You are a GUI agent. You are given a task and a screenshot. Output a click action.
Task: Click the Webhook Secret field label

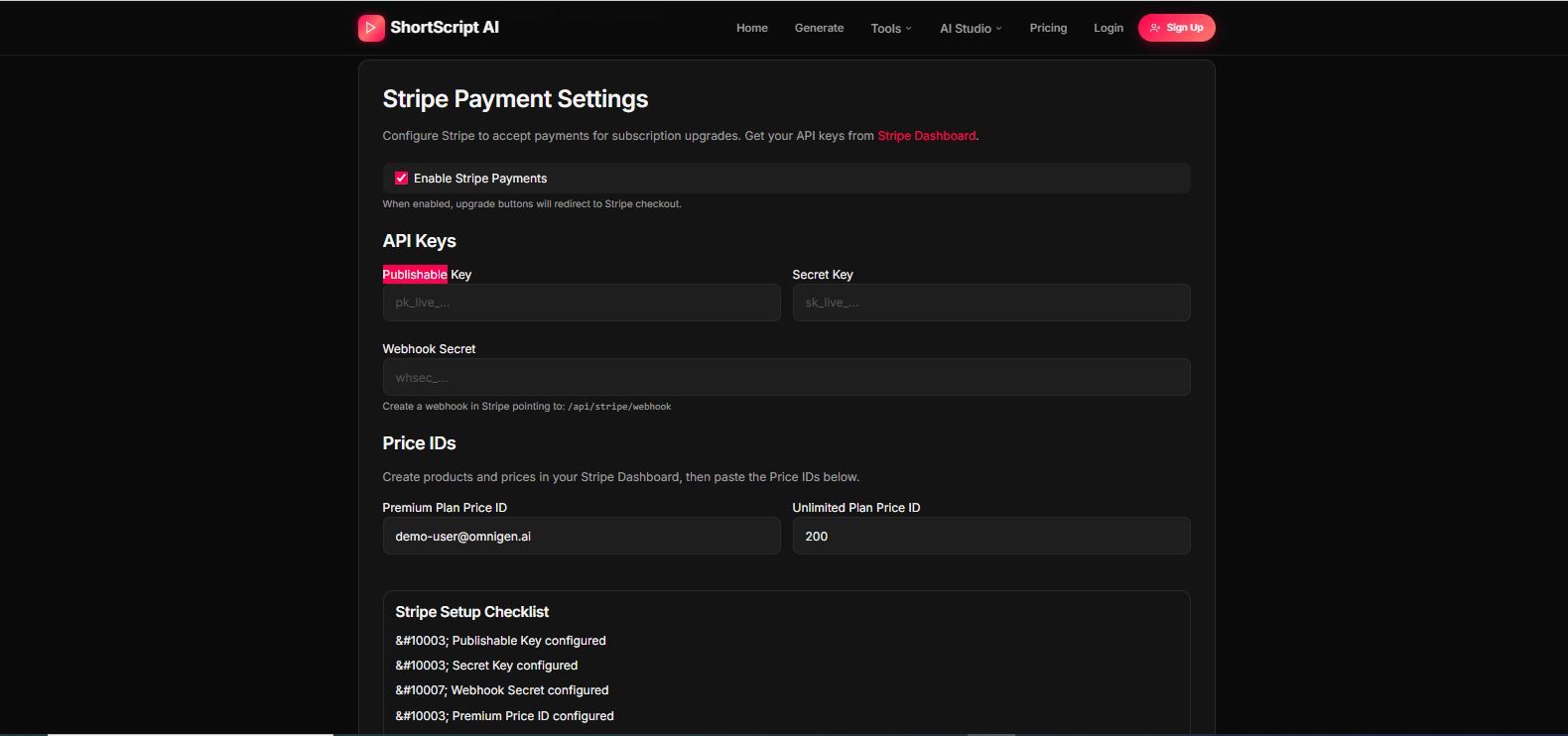[x=429, y=349]
